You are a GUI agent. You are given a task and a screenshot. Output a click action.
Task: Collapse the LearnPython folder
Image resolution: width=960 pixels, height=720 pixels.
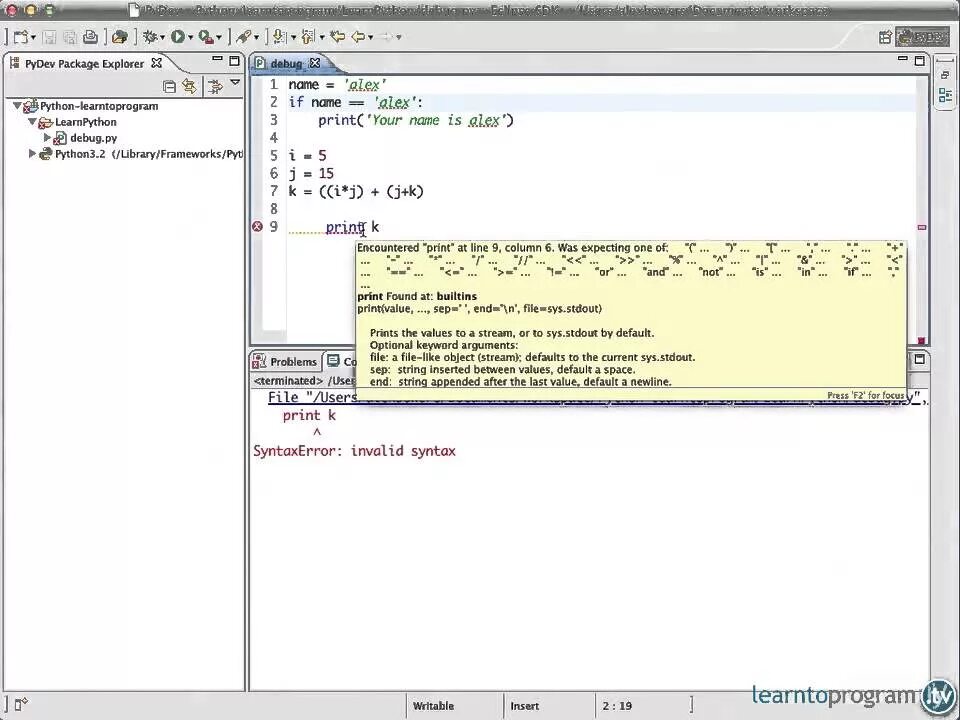[32, 121]
